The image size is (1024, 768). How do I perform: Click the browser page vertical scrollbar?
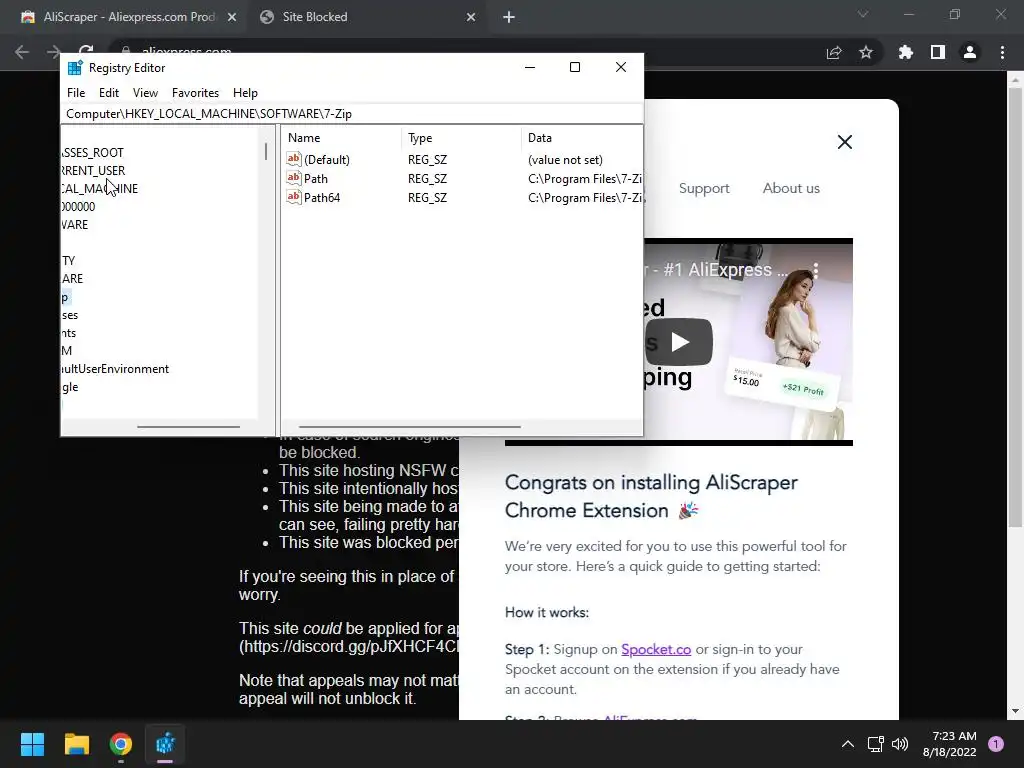click(1015, 307)
